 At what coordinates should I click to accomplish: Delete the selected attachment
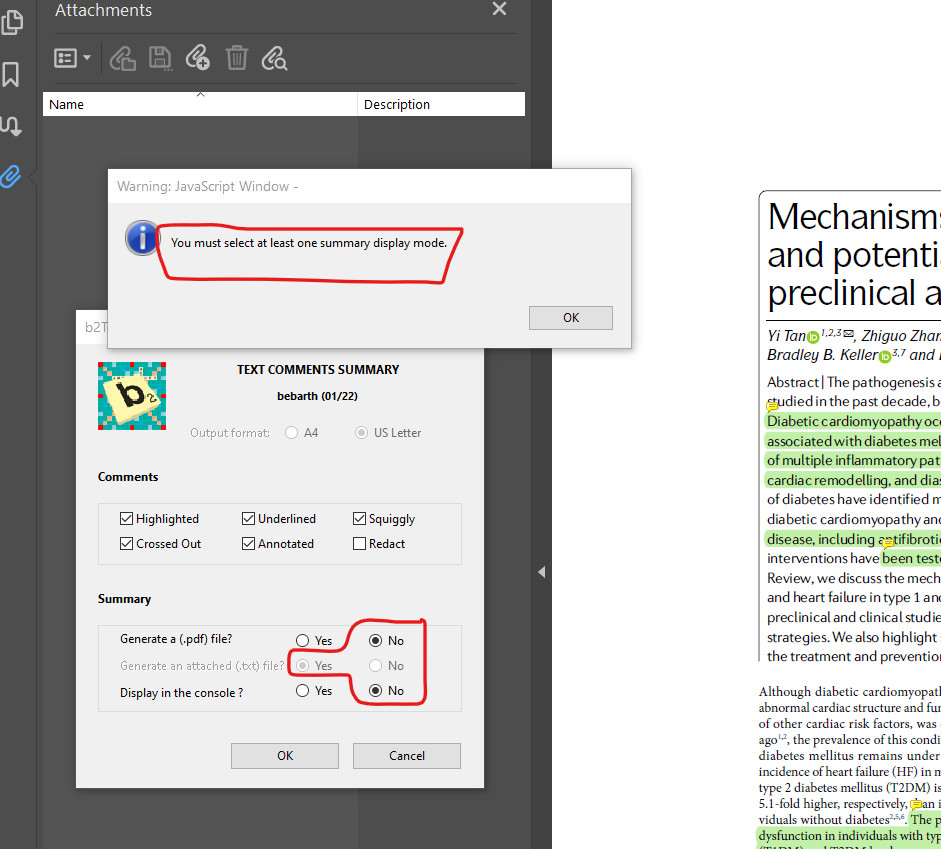click(x=237, y=58)
